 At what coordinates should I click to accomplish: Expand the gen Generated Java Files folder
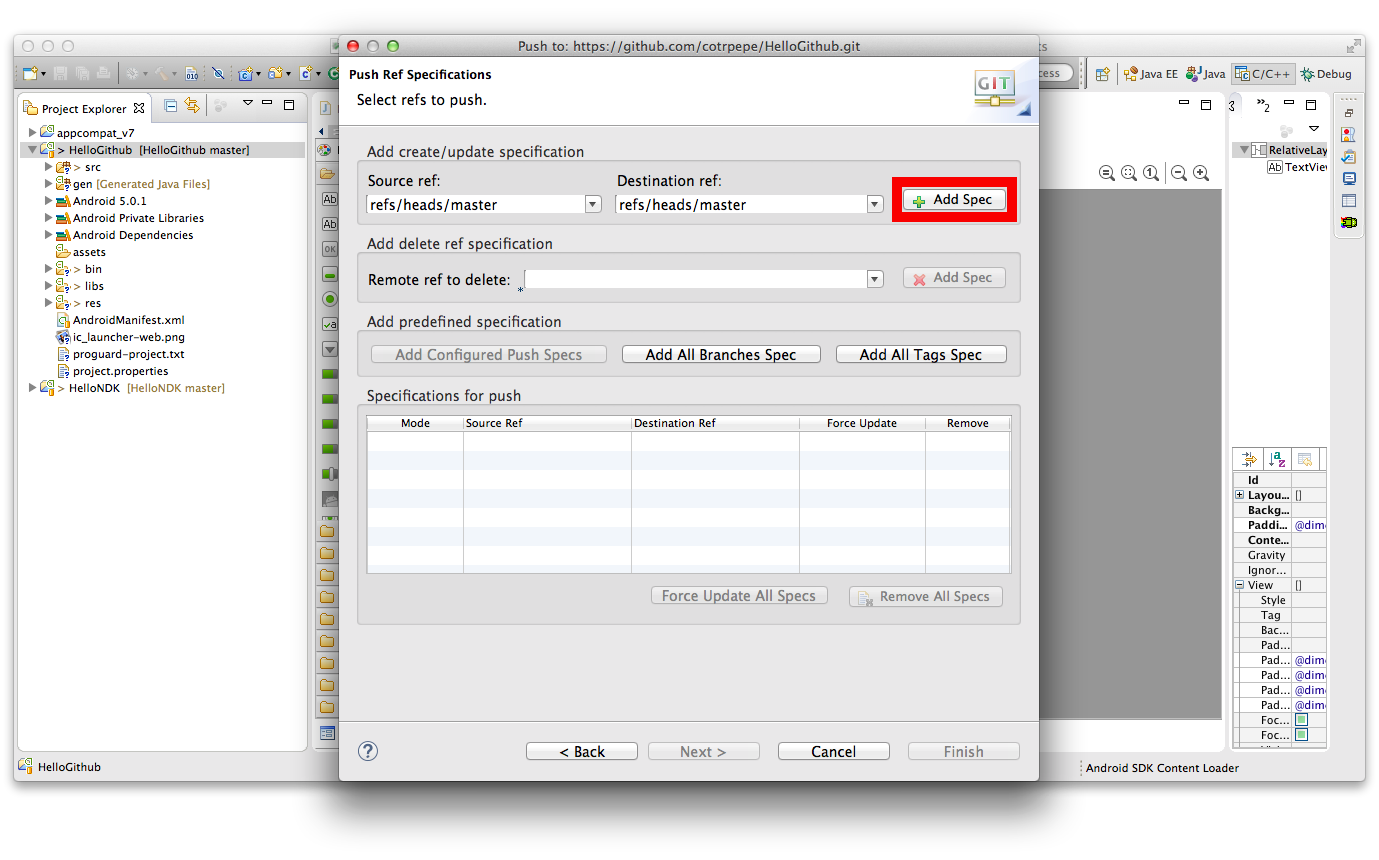[x=48, y=184]
